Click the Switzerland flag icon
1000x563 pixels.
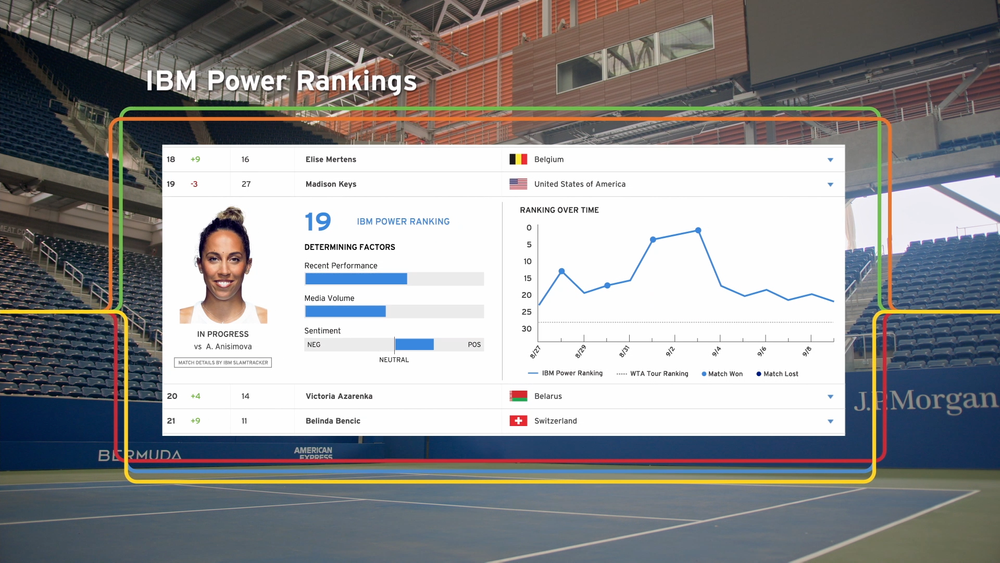coord(518,421)
